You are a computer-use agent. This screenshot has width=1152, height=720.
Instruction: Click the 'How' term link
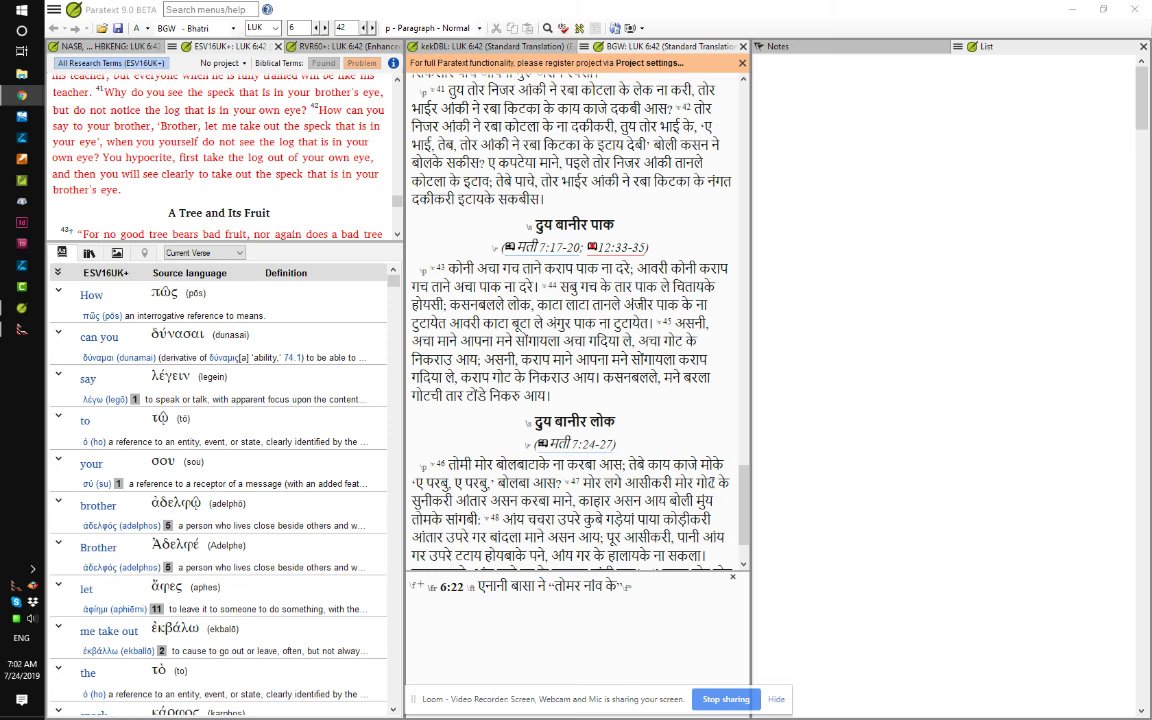(91, 295)
